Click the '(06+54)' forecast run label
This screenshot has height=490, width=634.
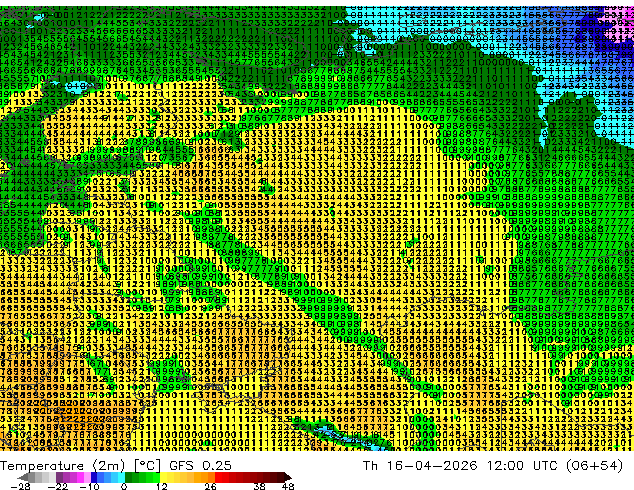click(594, 466)
